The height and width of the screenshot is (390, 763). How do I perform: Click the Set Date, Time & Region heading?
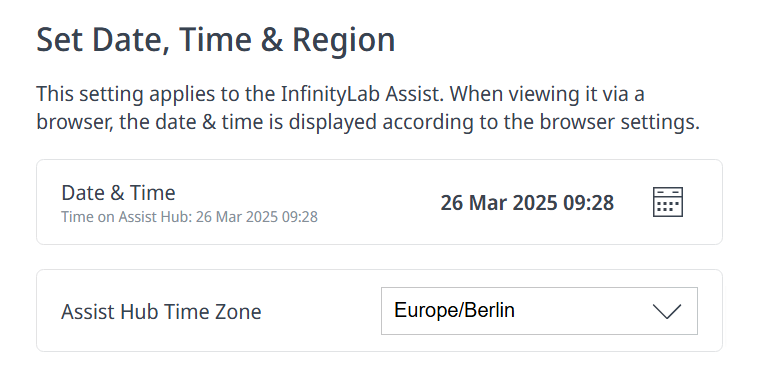click(216, 40)
